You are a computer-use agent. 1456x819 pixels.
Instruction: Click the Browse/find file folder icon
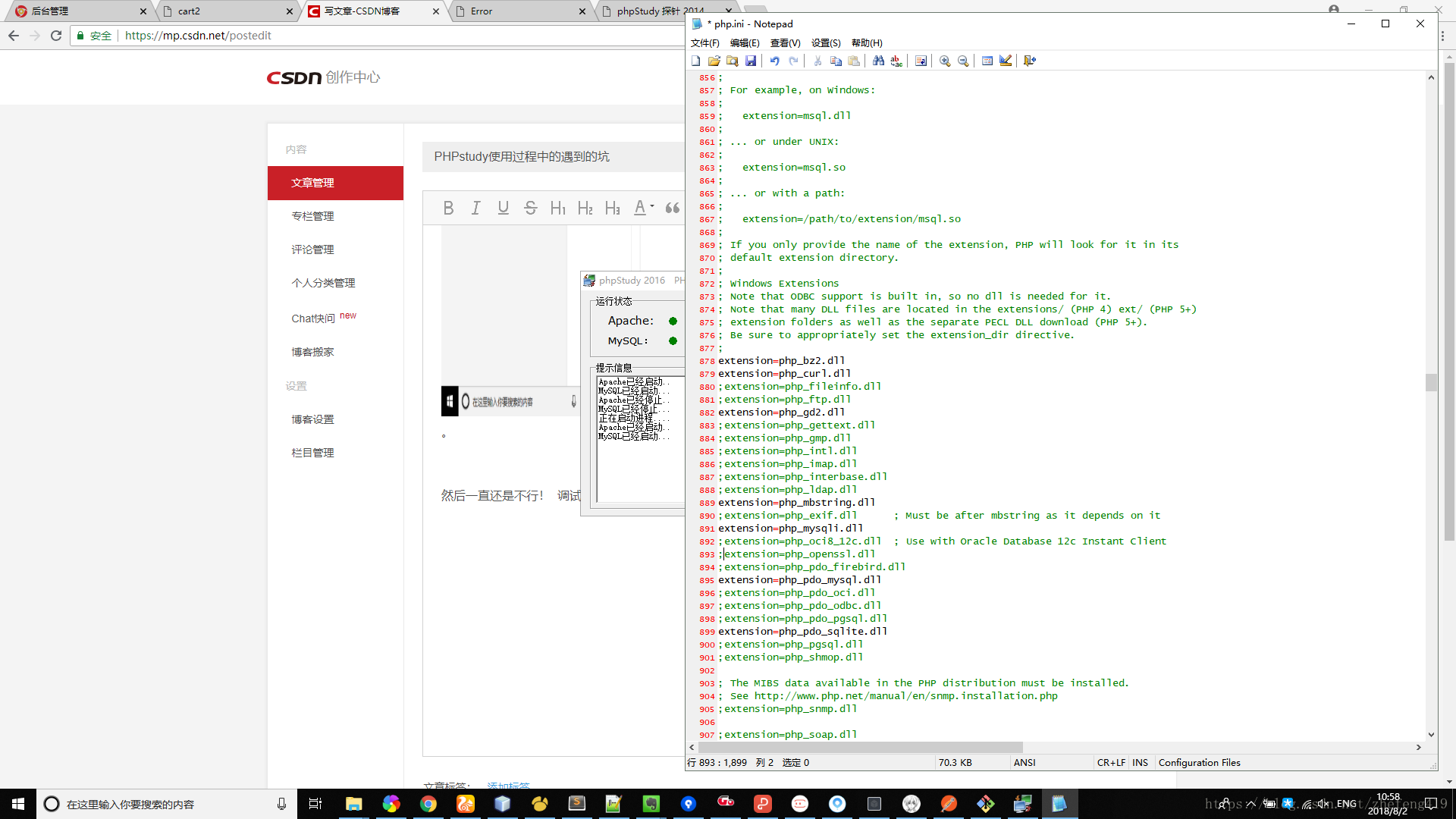coord(733,61)
